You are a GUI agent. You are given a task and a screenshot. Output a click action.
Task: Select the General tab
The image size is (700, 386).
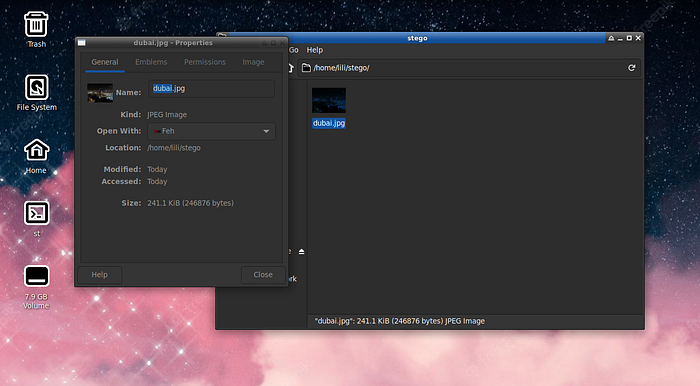(105, 62)
